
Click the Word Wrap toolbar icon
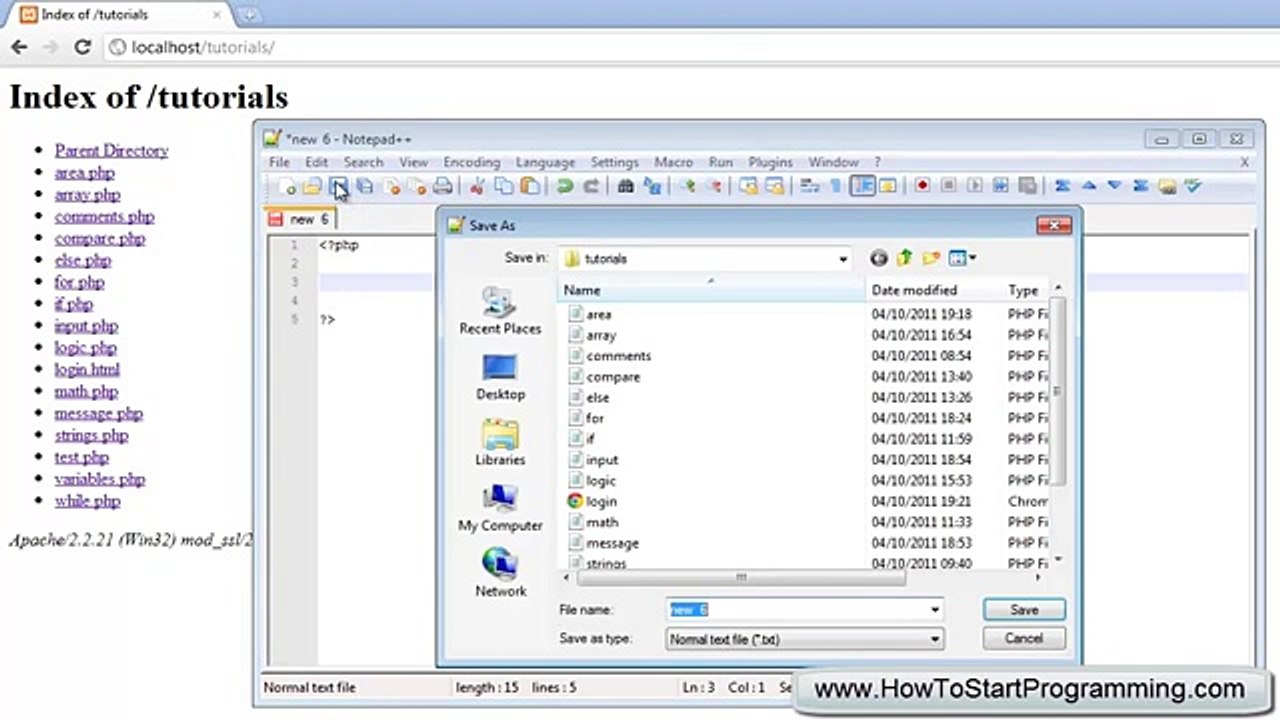point(810,186)
